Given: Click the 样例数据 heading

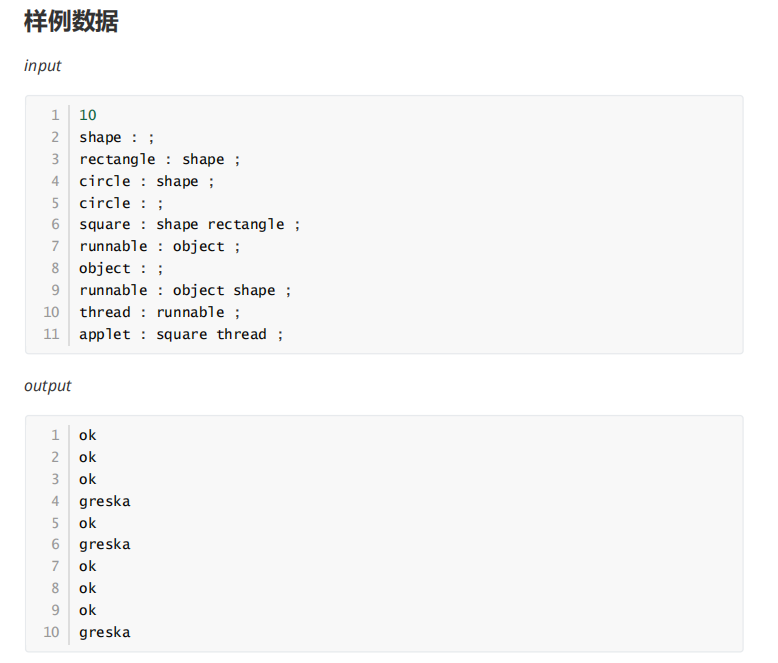Looking at the screenshot, I should [x=71, y=22].
